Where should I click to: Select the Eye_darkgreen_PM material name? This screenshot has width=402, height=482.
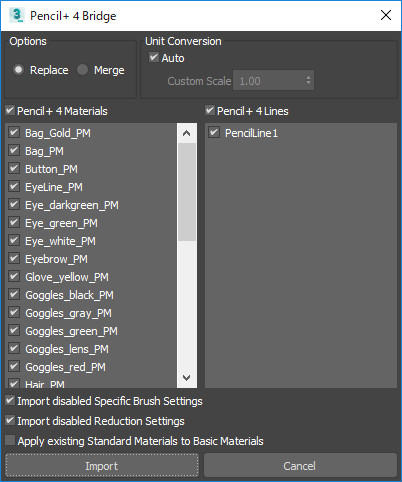(72, 205)
